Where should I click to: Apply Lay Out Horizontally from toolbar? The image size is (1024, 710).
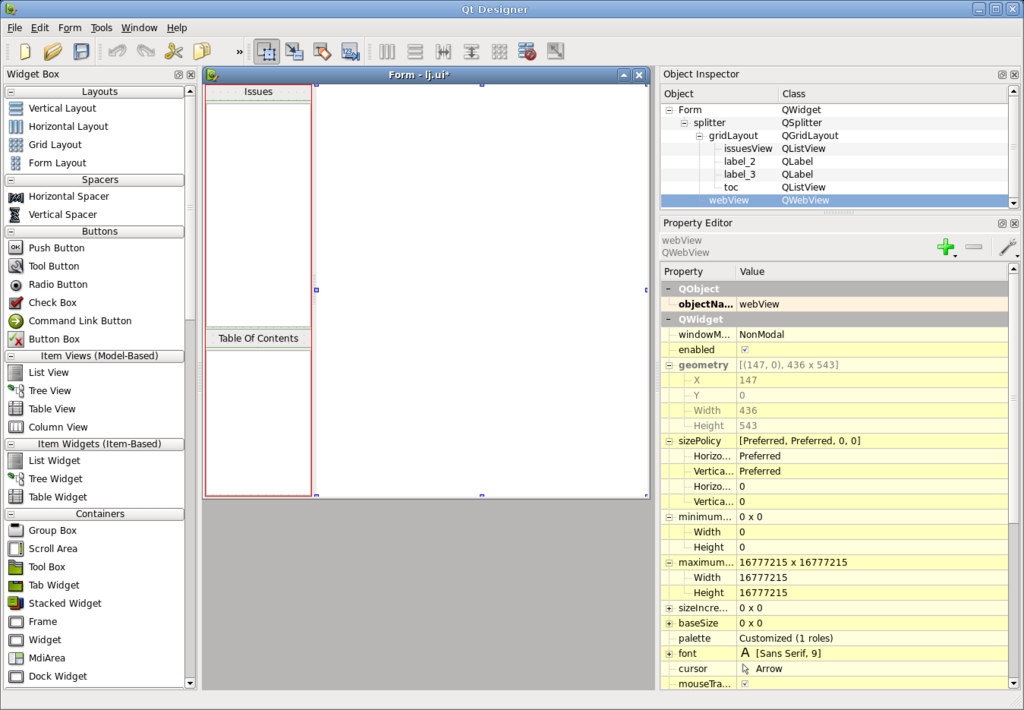pyautogui.click(x=387, y=51)
